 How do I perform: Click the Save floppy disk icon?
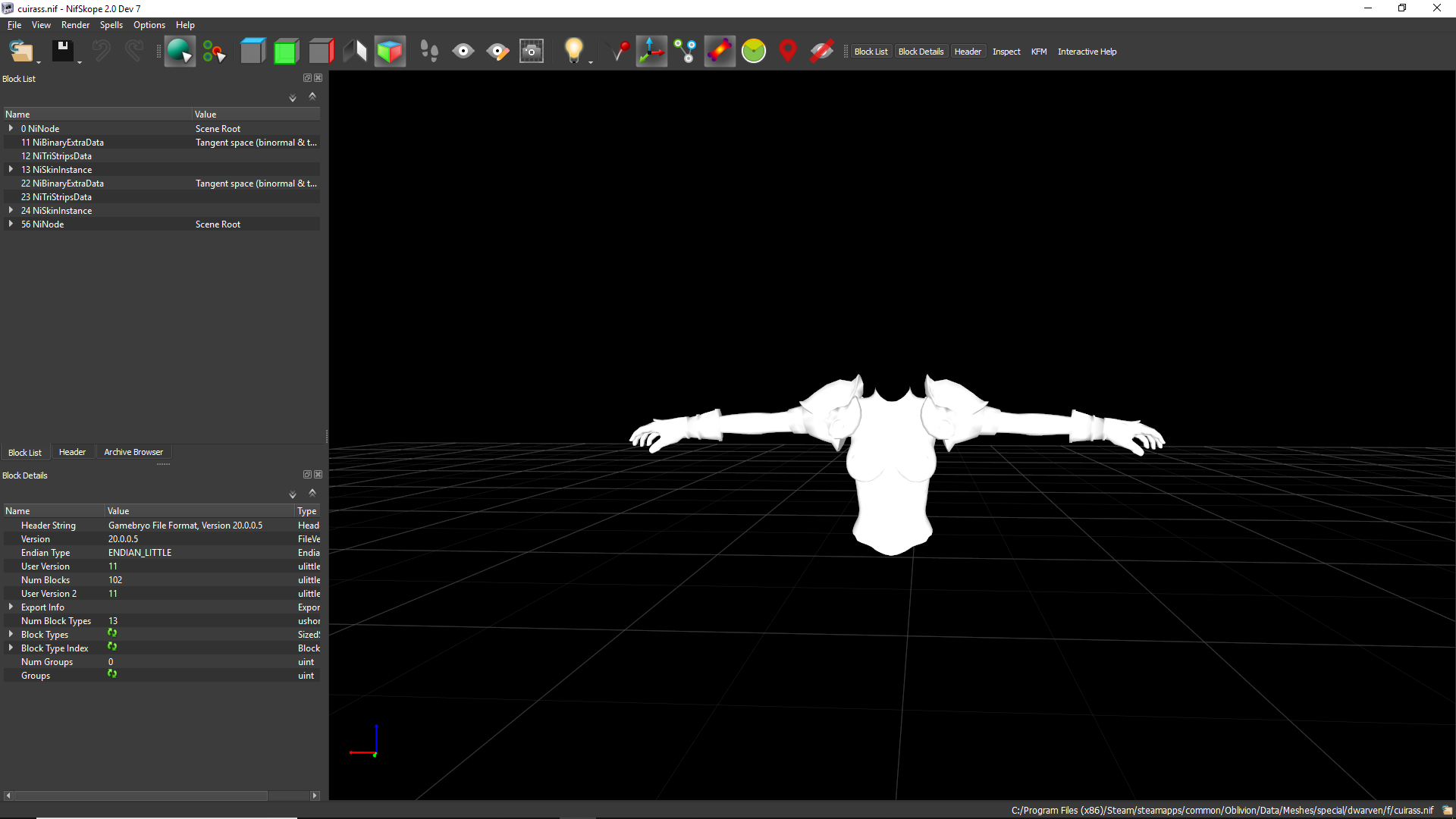click(62, 52)
